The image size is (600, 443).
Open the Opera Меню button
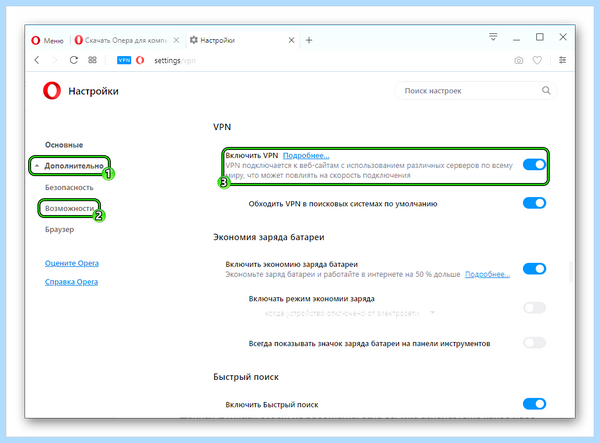47,40
